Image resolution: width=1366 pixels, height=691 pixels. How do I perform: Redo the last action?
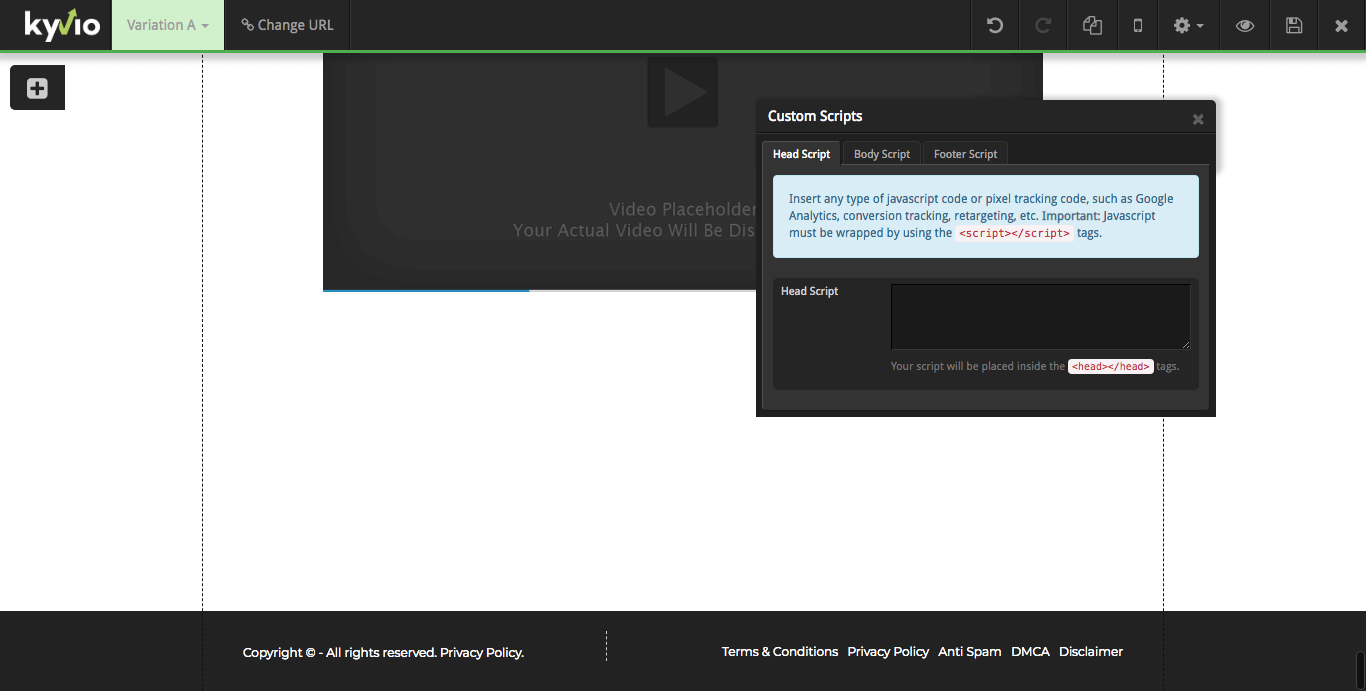[x=1043, y=25]
